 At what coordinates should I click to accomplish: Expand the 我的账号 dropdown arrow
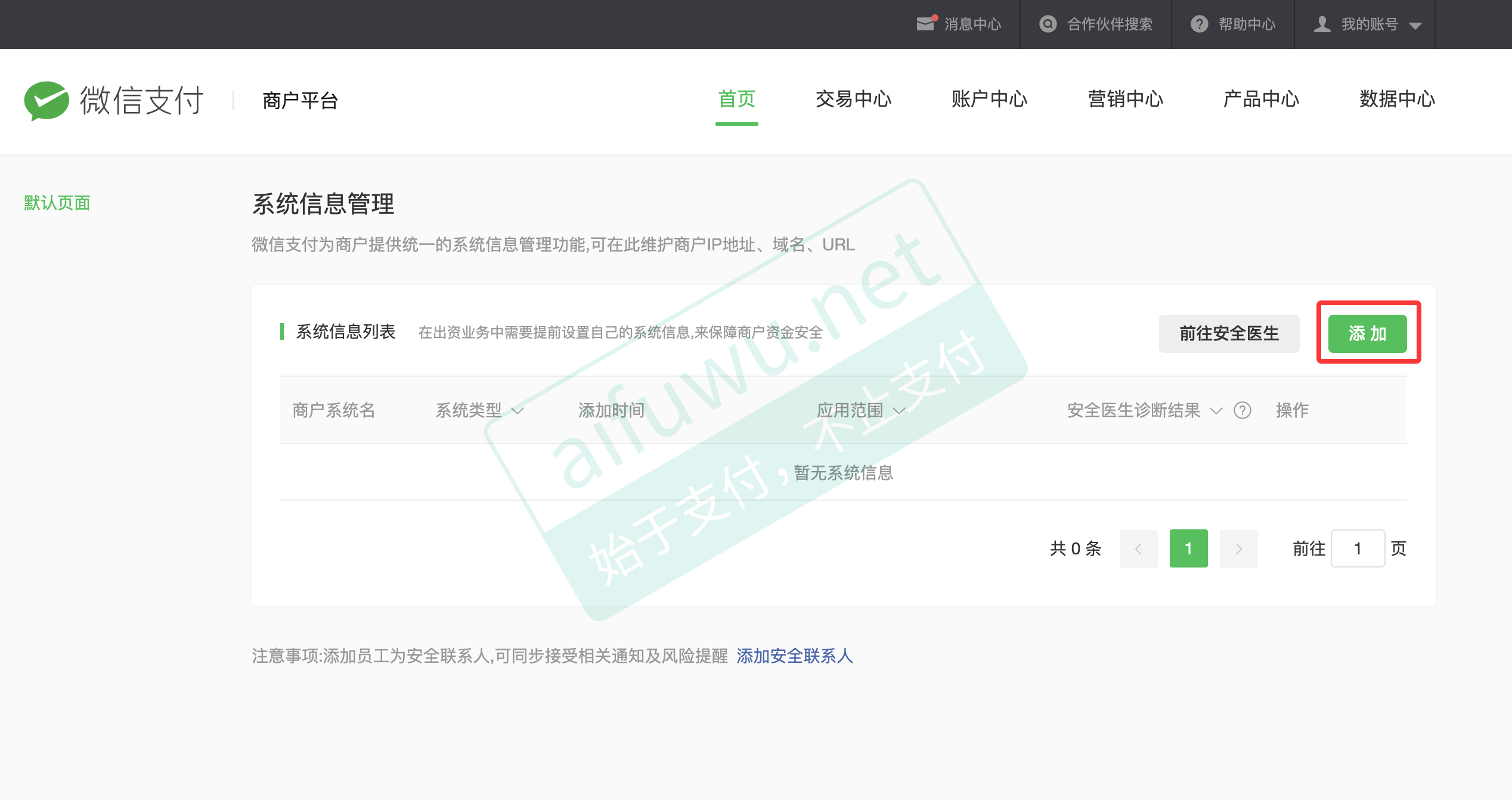click(1415, 26)
